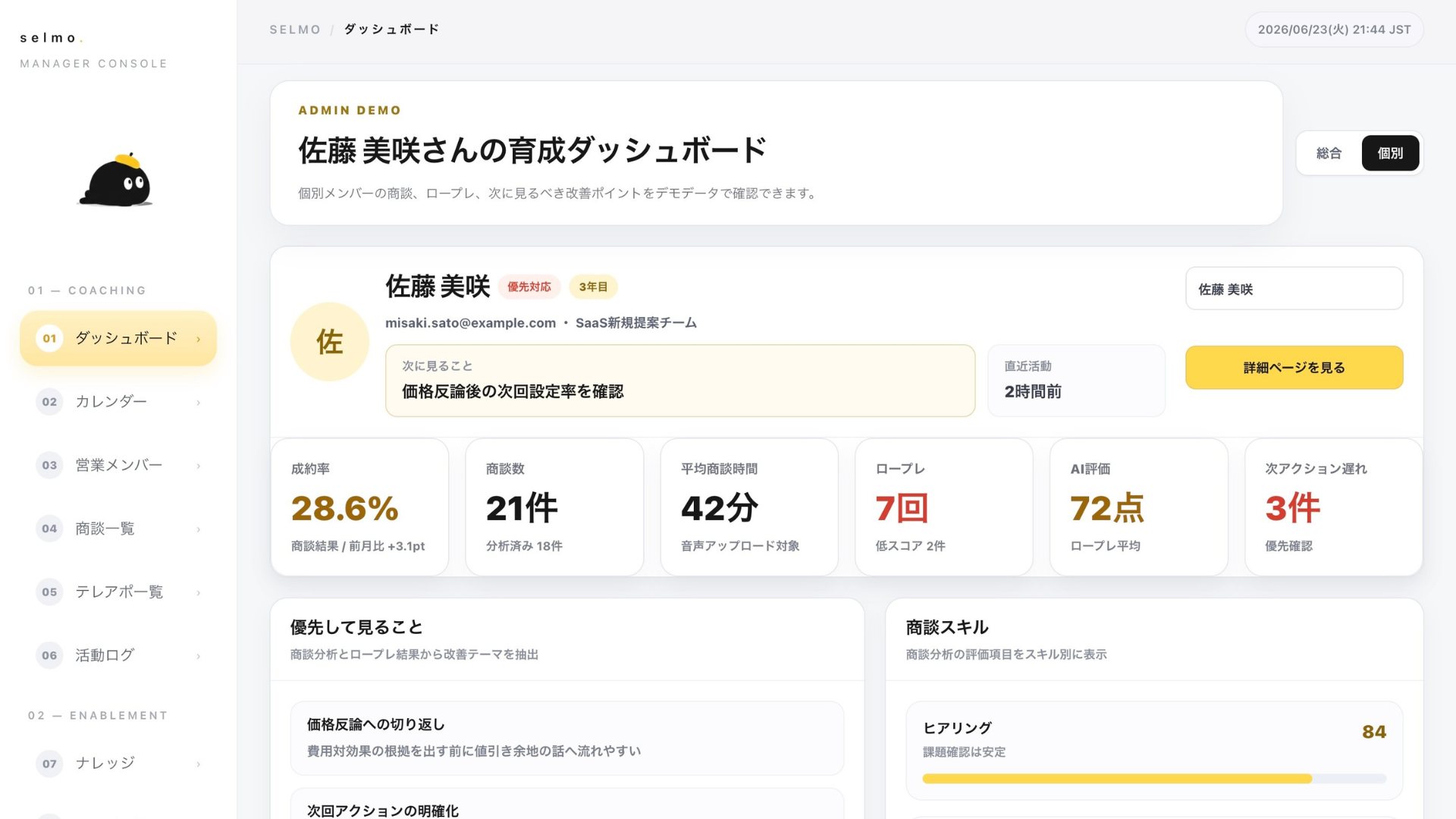The image size is (1456, 819).
Task: Click the chevron beside ダッシュボード
Action: pyautogui.click(x=199, y=339)
